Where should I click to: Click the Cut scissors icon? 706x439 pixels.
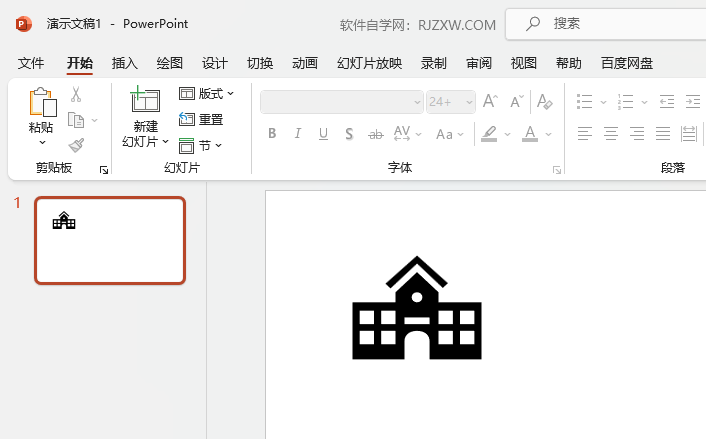(x=76, y=95)
